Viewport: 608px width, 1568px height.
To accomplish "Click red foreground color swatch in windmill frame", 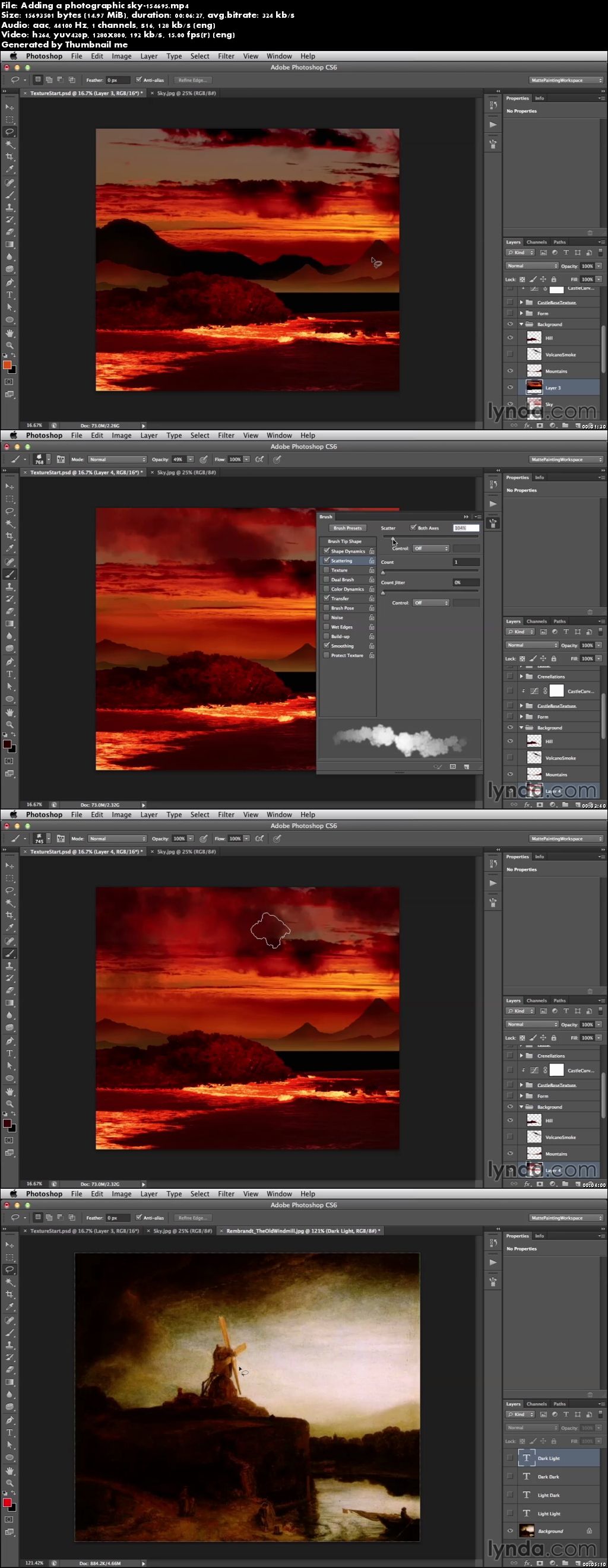I will point(7,1503).
